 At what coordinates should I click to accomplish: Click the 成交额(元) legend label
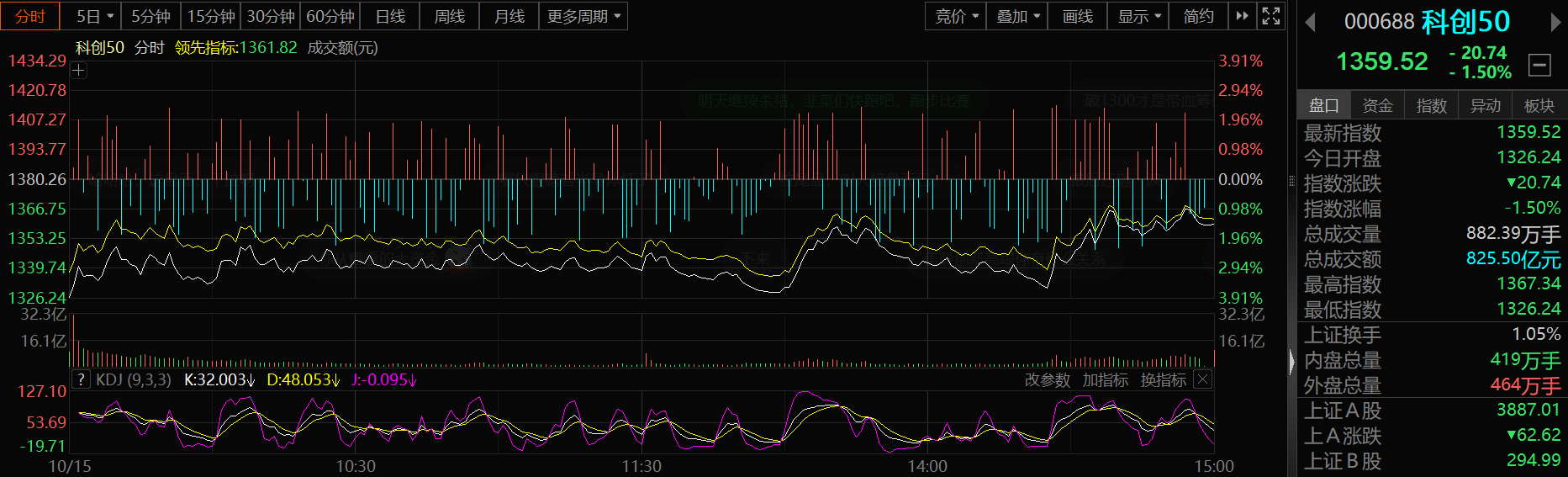pos(342,48)
